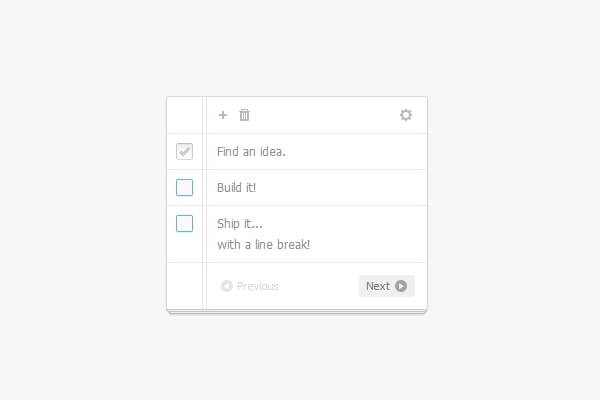Click the empty margin cell below the checkboxes
Screen dimensions: 600x400
pyautogui.click(x=184, y=286)
